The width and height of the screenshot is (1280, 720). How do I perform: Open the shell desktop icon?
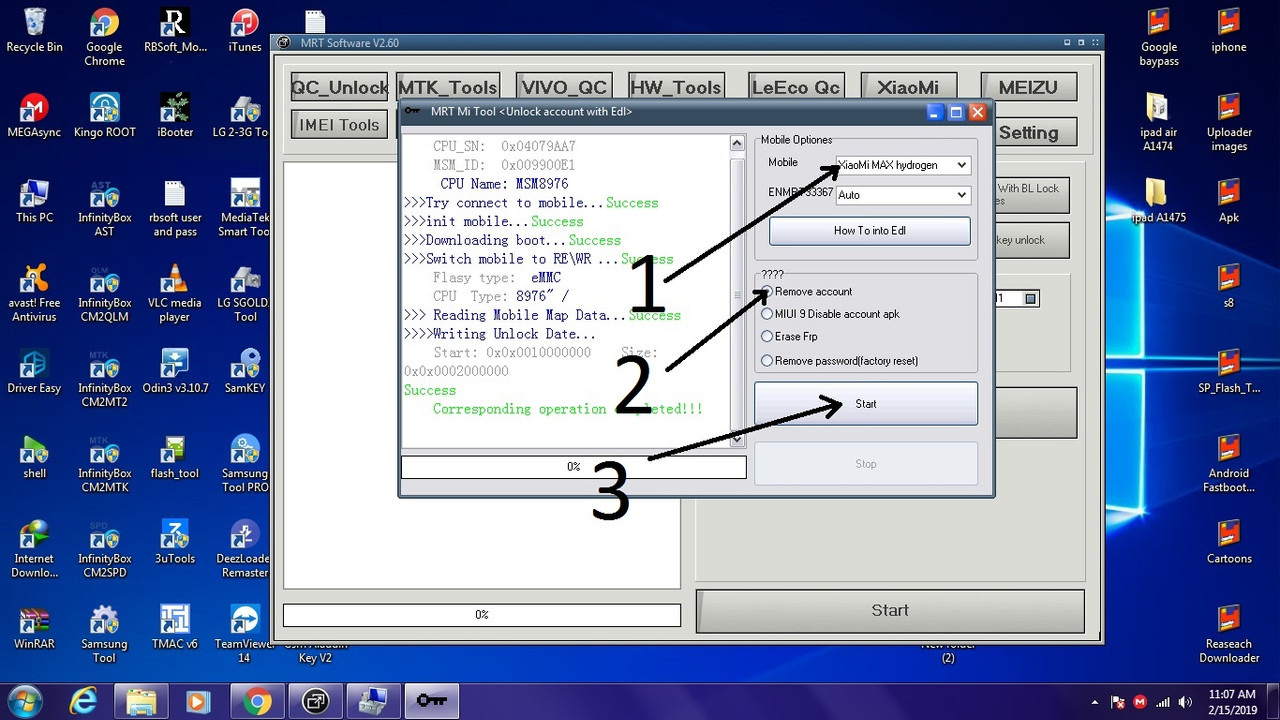(34, 457)
